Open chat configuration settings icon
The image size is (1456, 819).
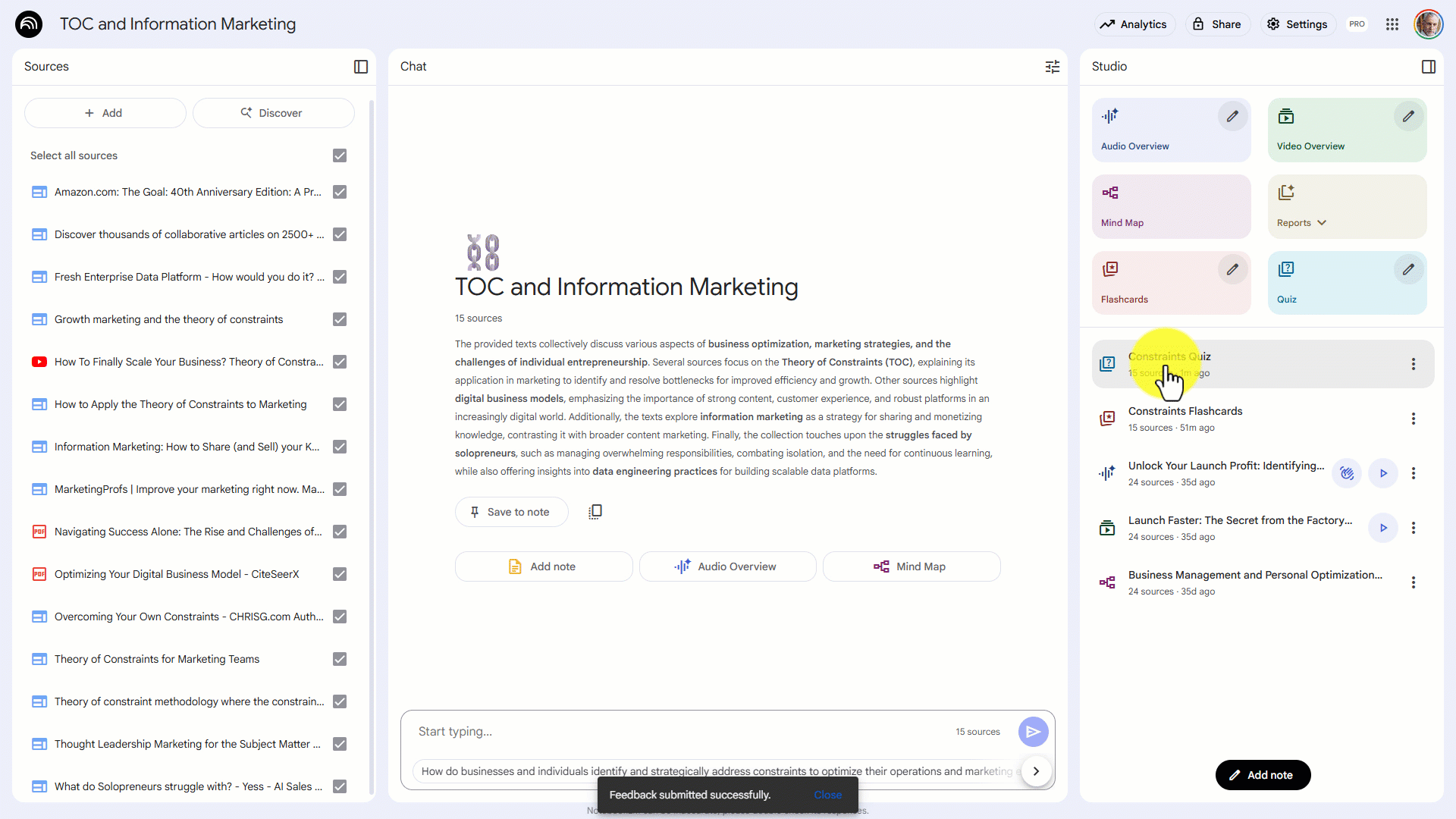pos(1052,67)
